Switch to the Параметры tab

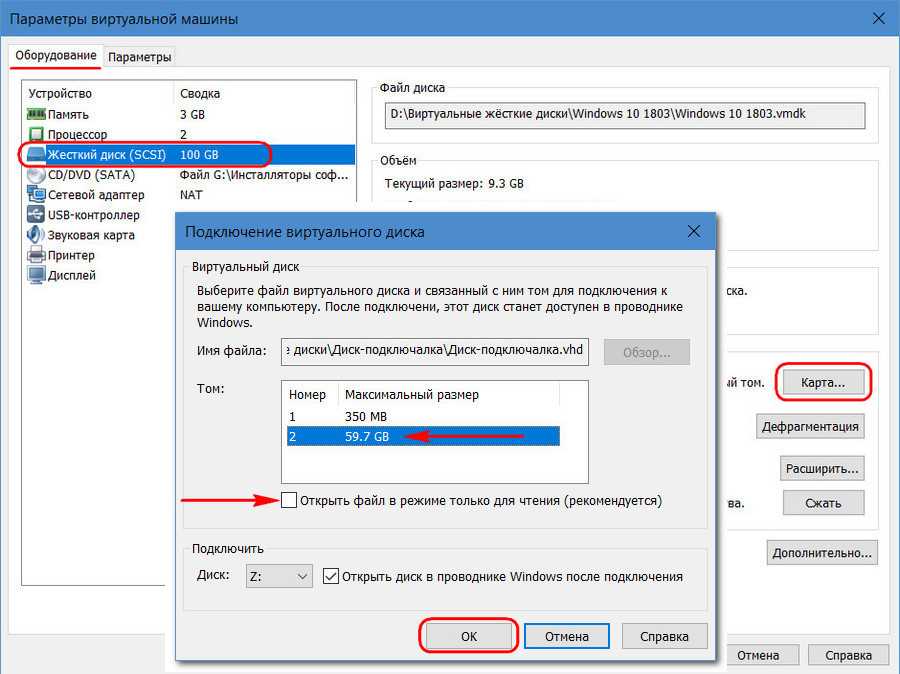(139, 57)
